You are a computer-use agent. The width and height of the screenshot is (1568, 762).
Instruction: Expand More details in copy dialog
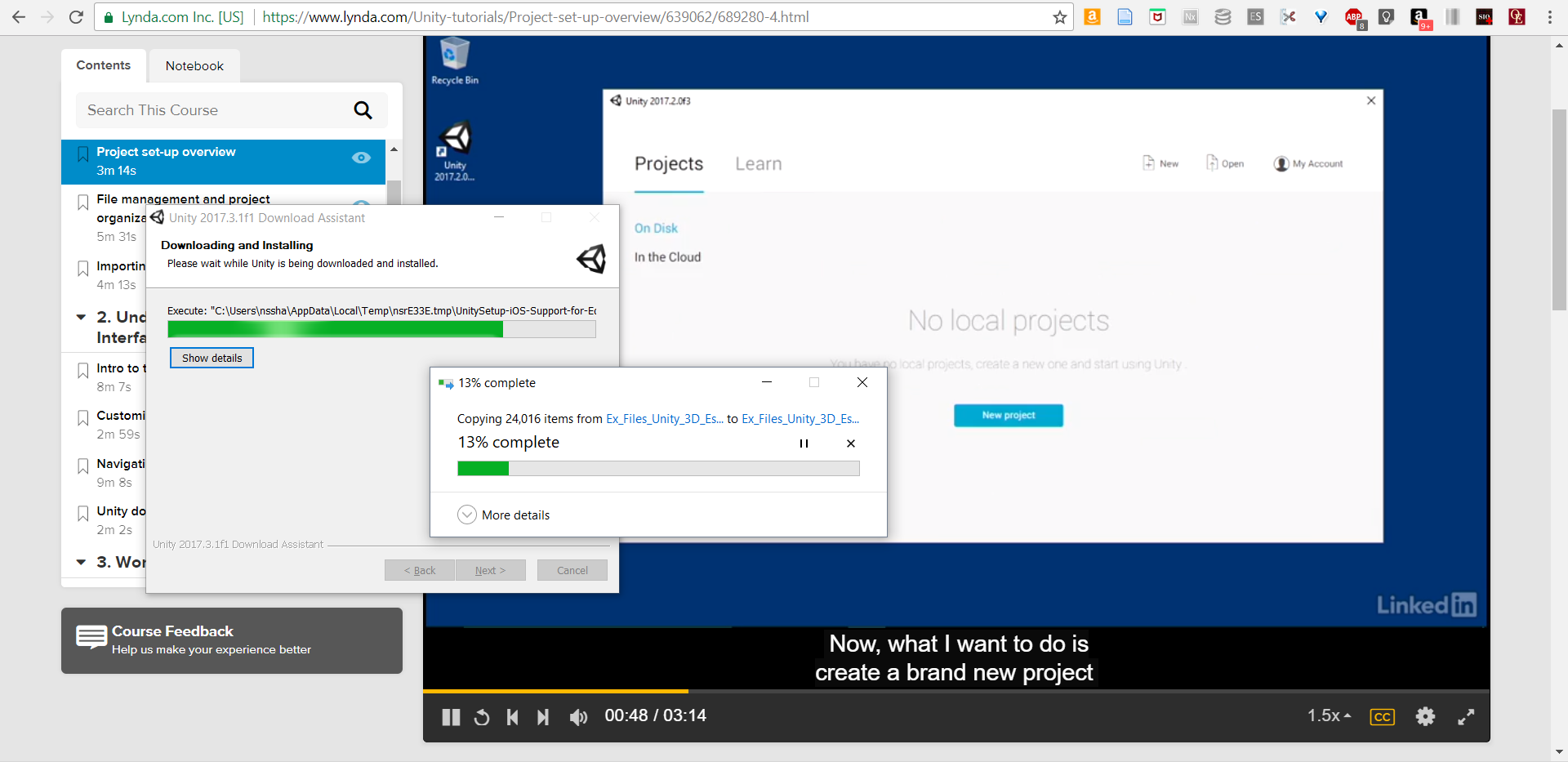tap(504, 515)
